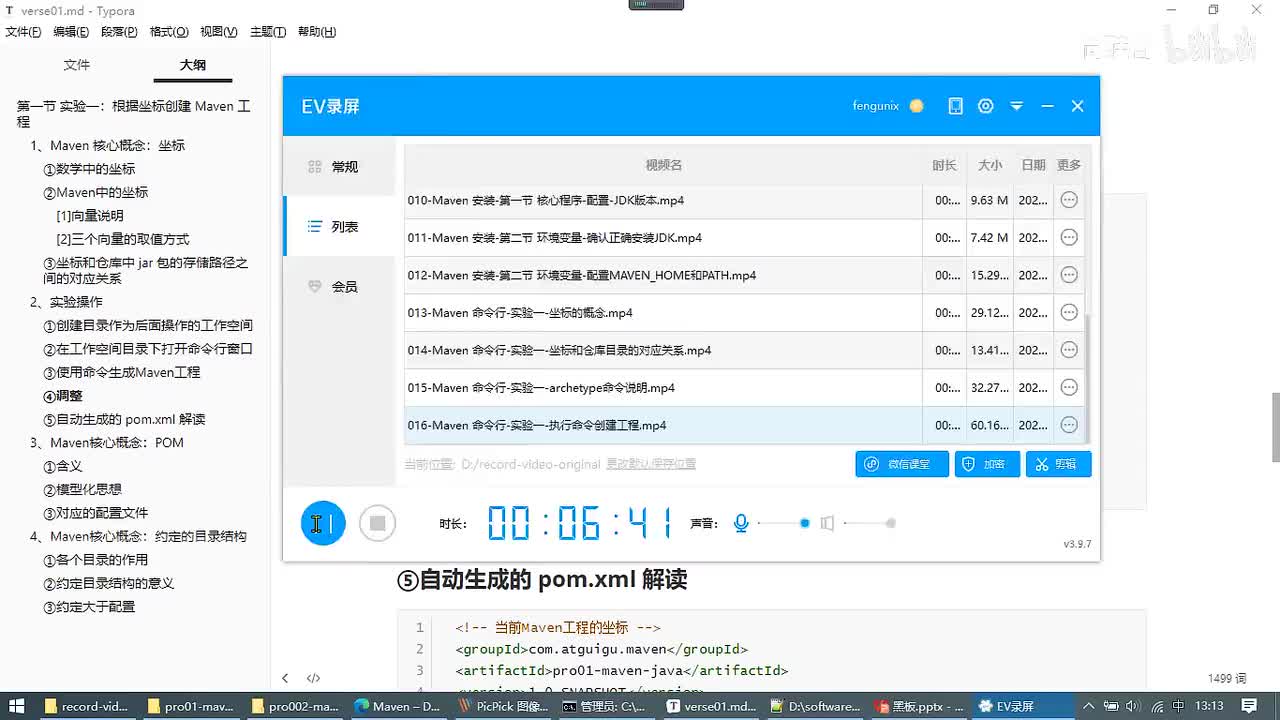Open Typora 帮助(H) menu
1280x720 pixels.
(317, 32)
